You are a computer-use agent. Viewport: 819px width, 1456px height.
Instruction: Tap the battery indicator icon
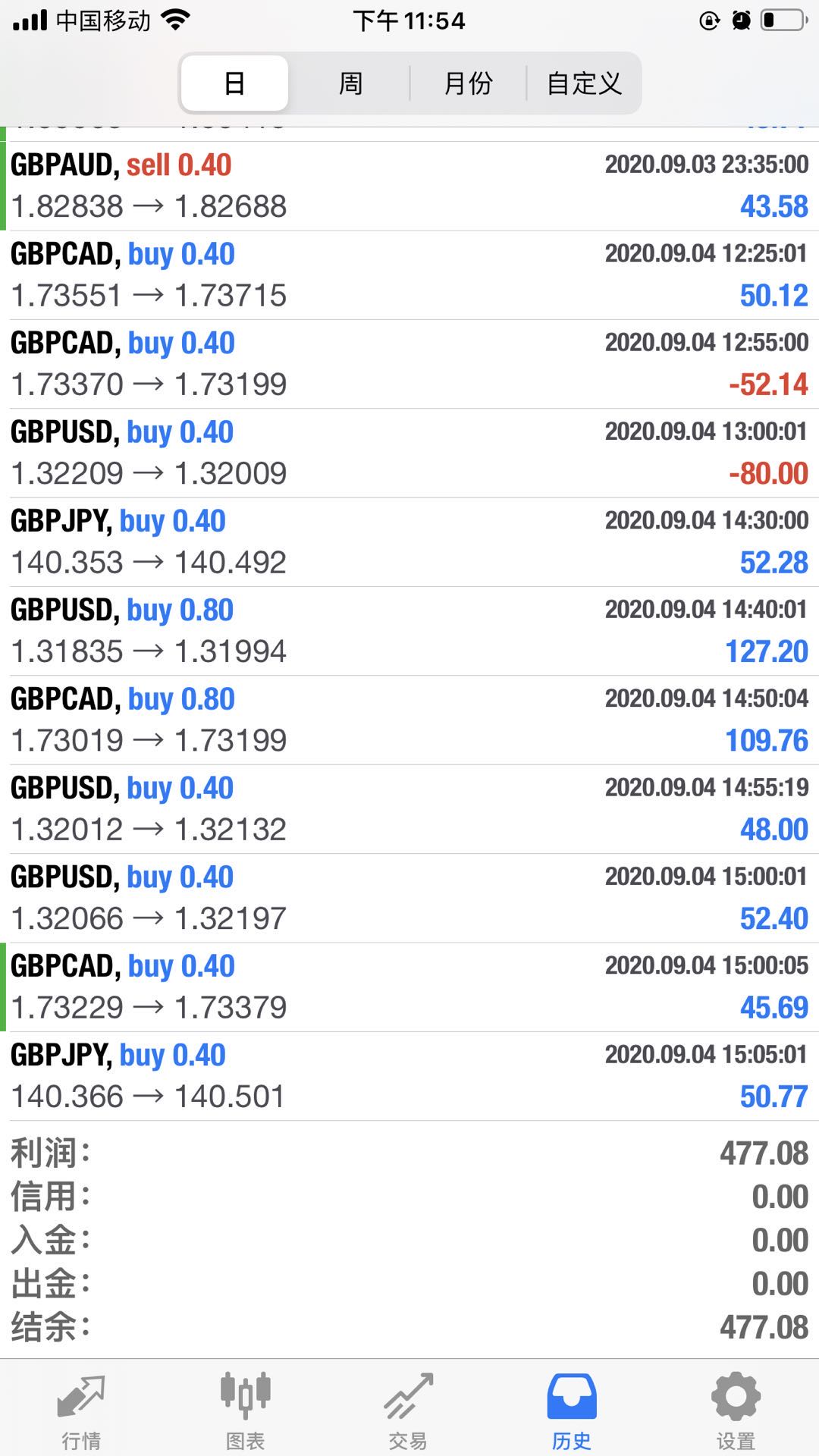pos(784,20)
